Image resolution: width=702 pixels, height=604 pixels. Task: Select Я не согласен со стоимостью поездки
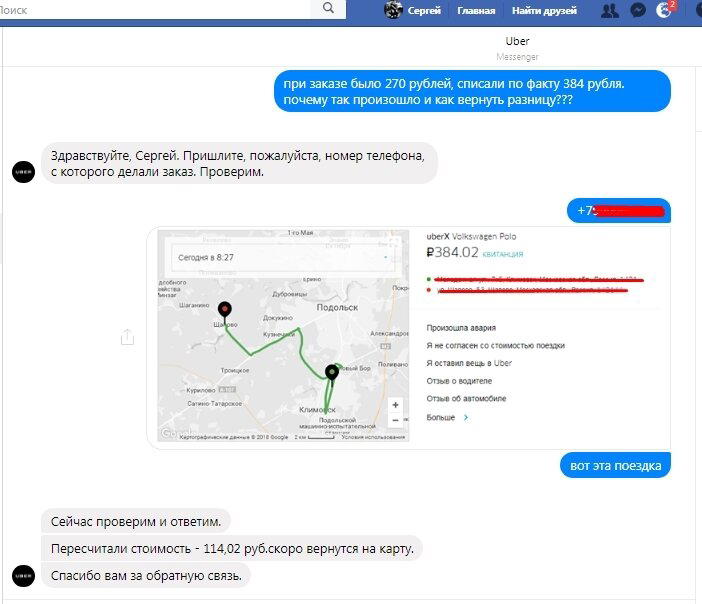point(496,345)
